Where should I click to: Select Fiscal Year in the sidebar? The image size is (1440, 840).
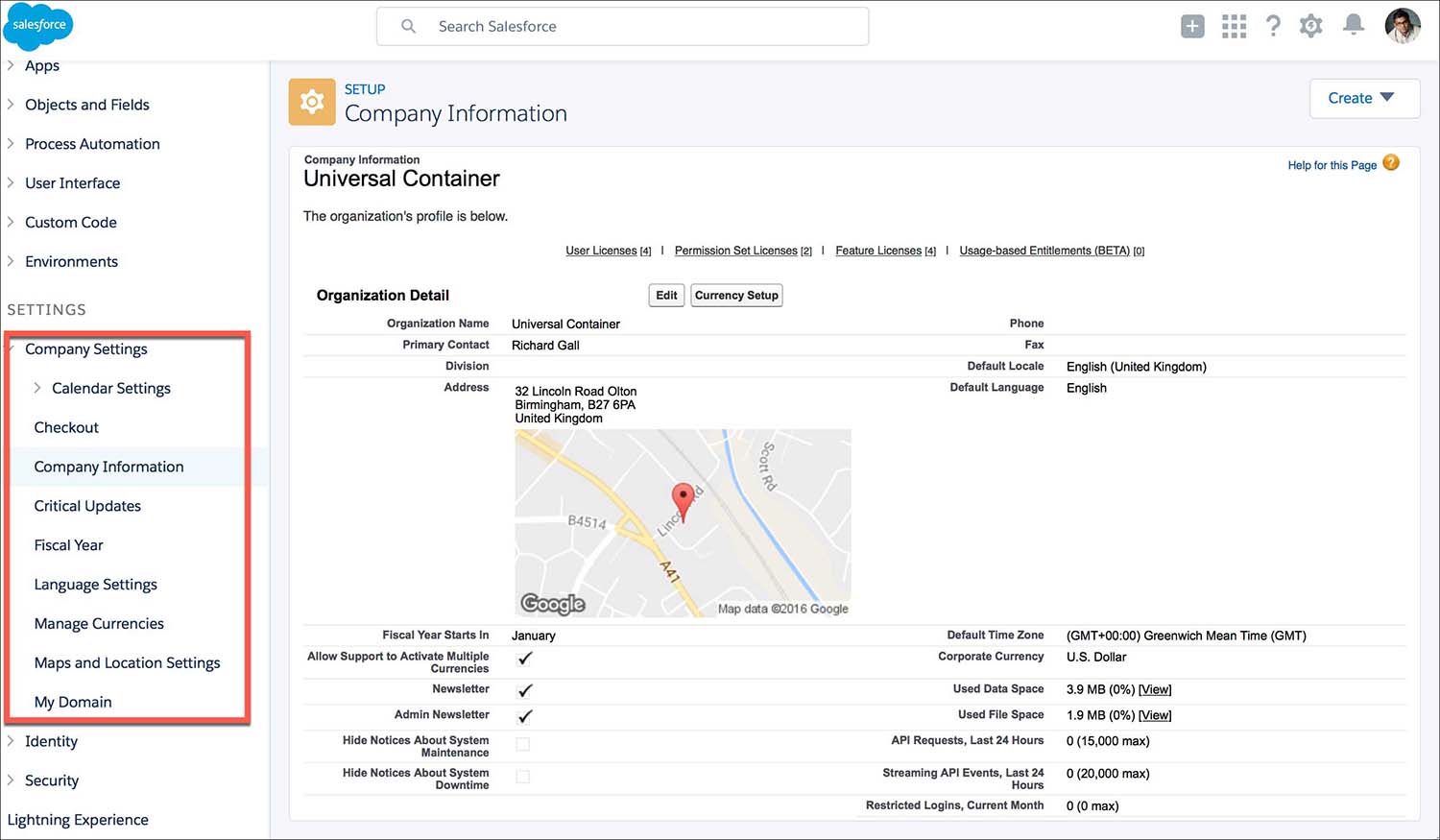coord(68,545)
